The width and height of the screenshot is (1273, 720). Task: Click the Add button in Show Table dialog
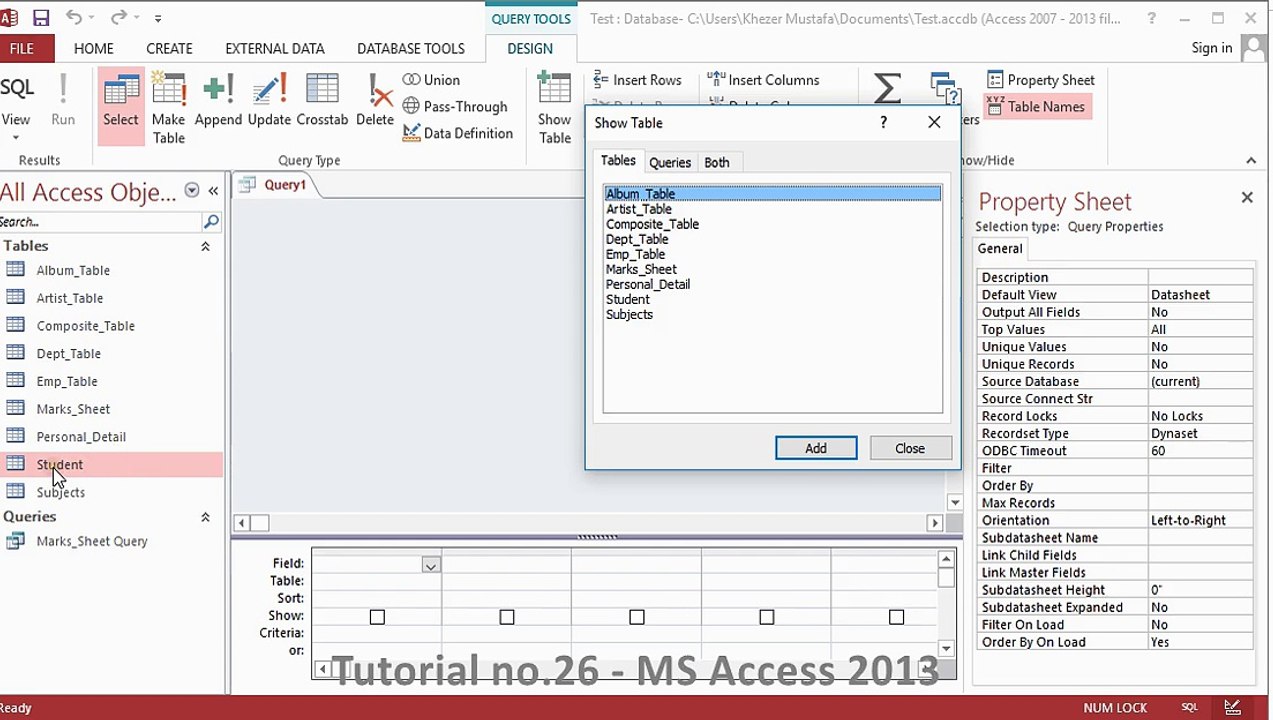point(816,448)
